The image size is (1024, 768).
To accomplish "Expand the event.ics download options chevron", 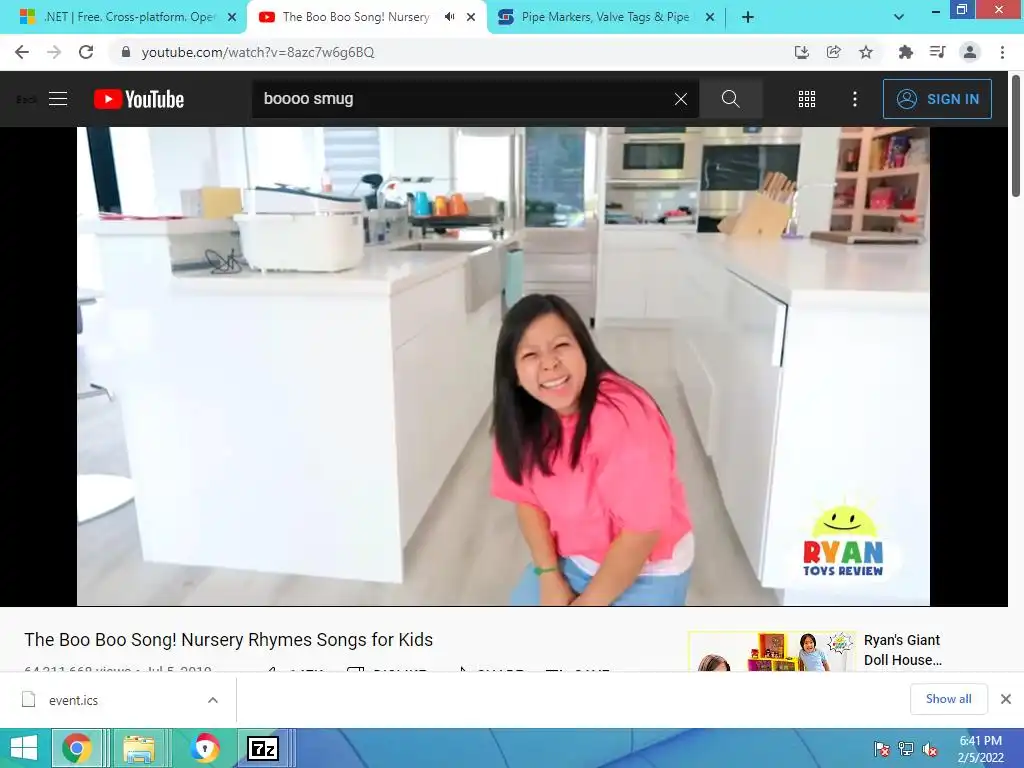I will tap(213, 700).
